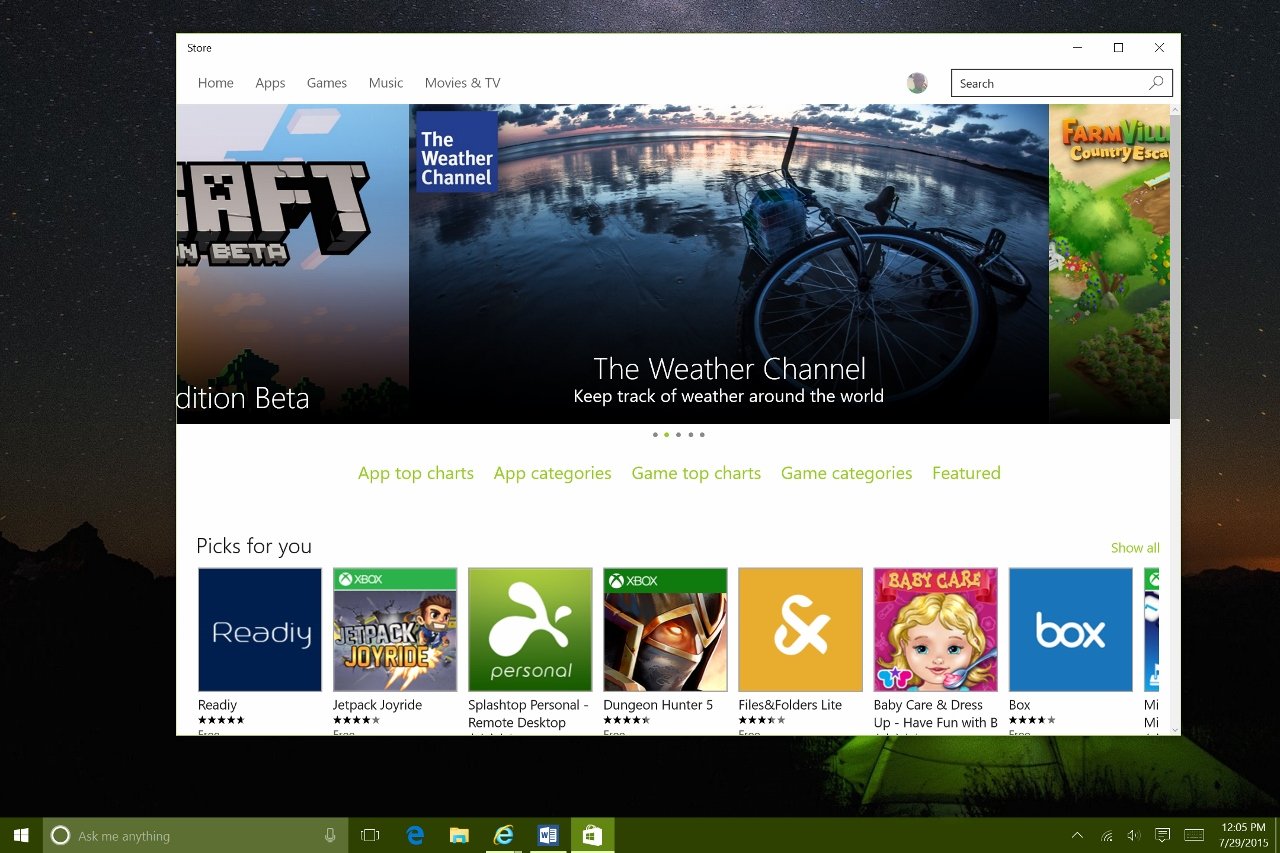The width and height of the screenshot is (1280, 853).
Task: Open the network status tray icon
Action: [x=1107, y=835]
